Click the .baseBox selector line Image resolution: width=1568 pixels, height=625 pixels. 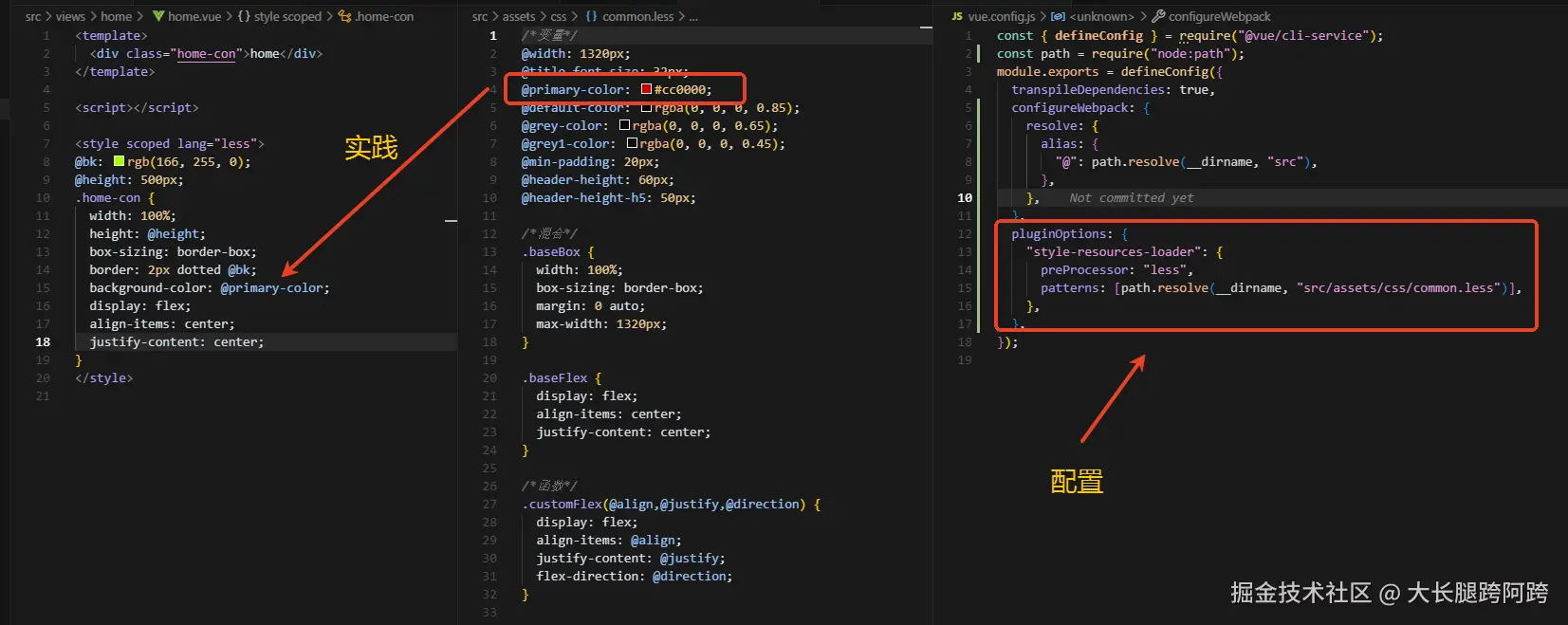558,251
